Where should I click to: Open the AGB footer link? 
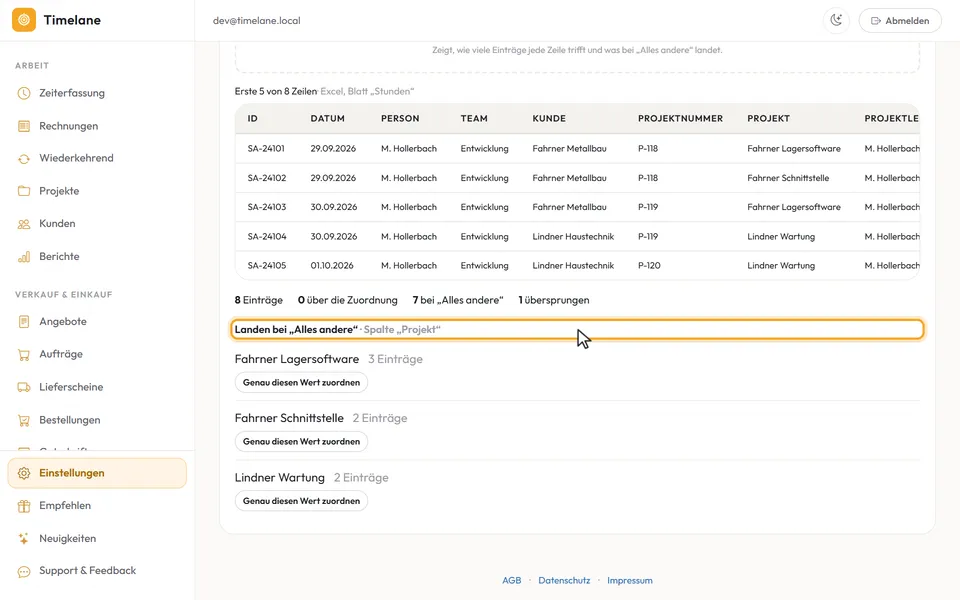point(512,580)
